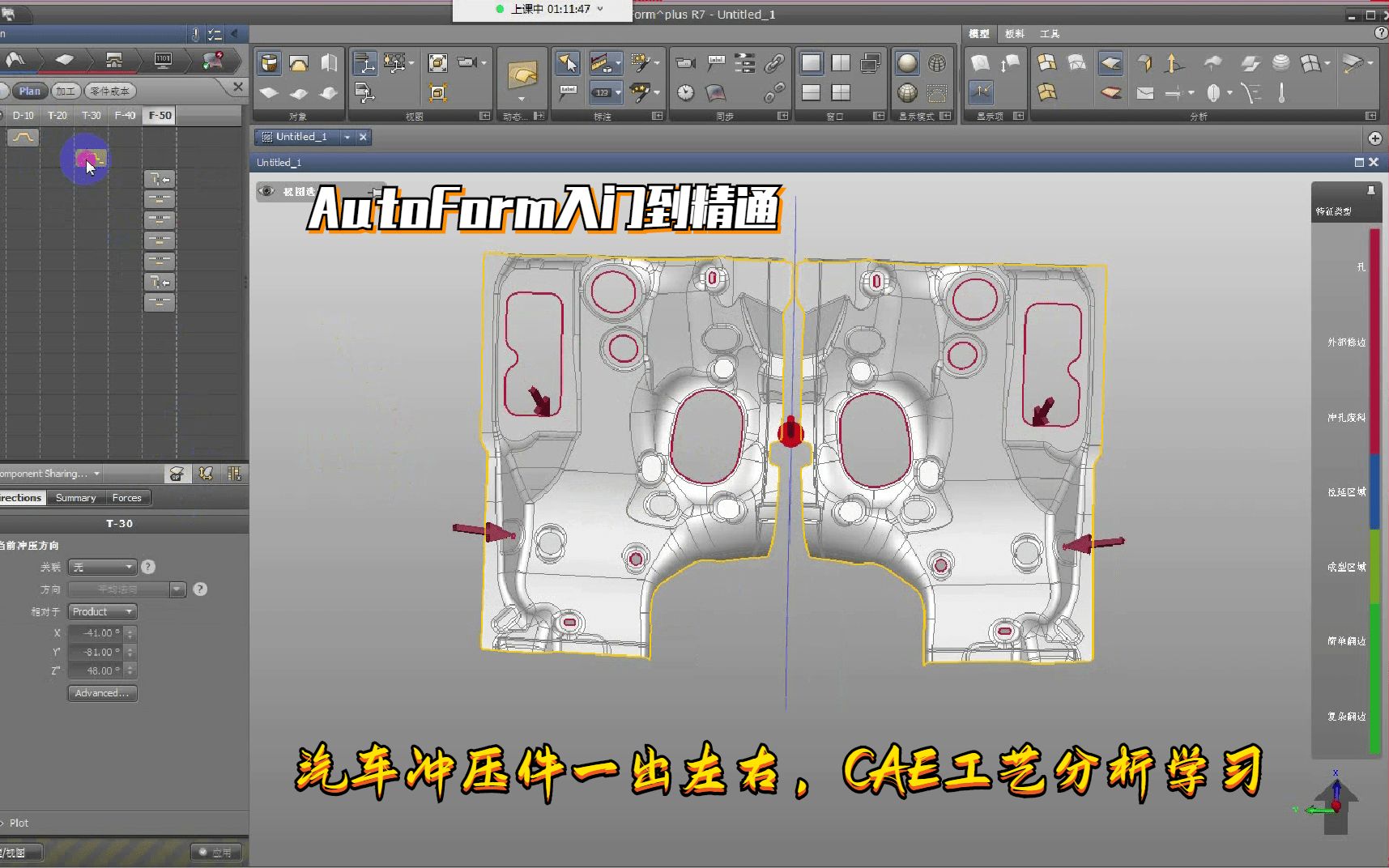This screenshot has height=868, width=1389.
Task: Click the 应用 apply button
Action: click(x=215, y=852)
